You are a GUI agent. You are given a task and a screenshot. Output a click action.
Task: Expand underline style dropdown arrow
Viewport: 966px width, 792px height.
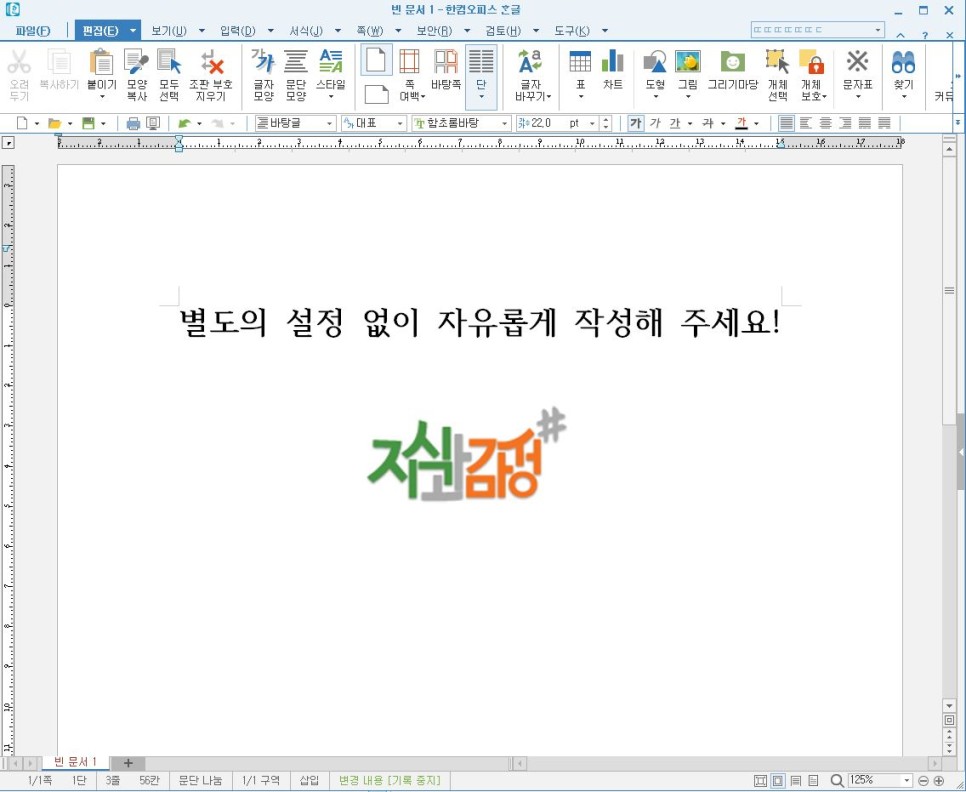click(689, 124)
